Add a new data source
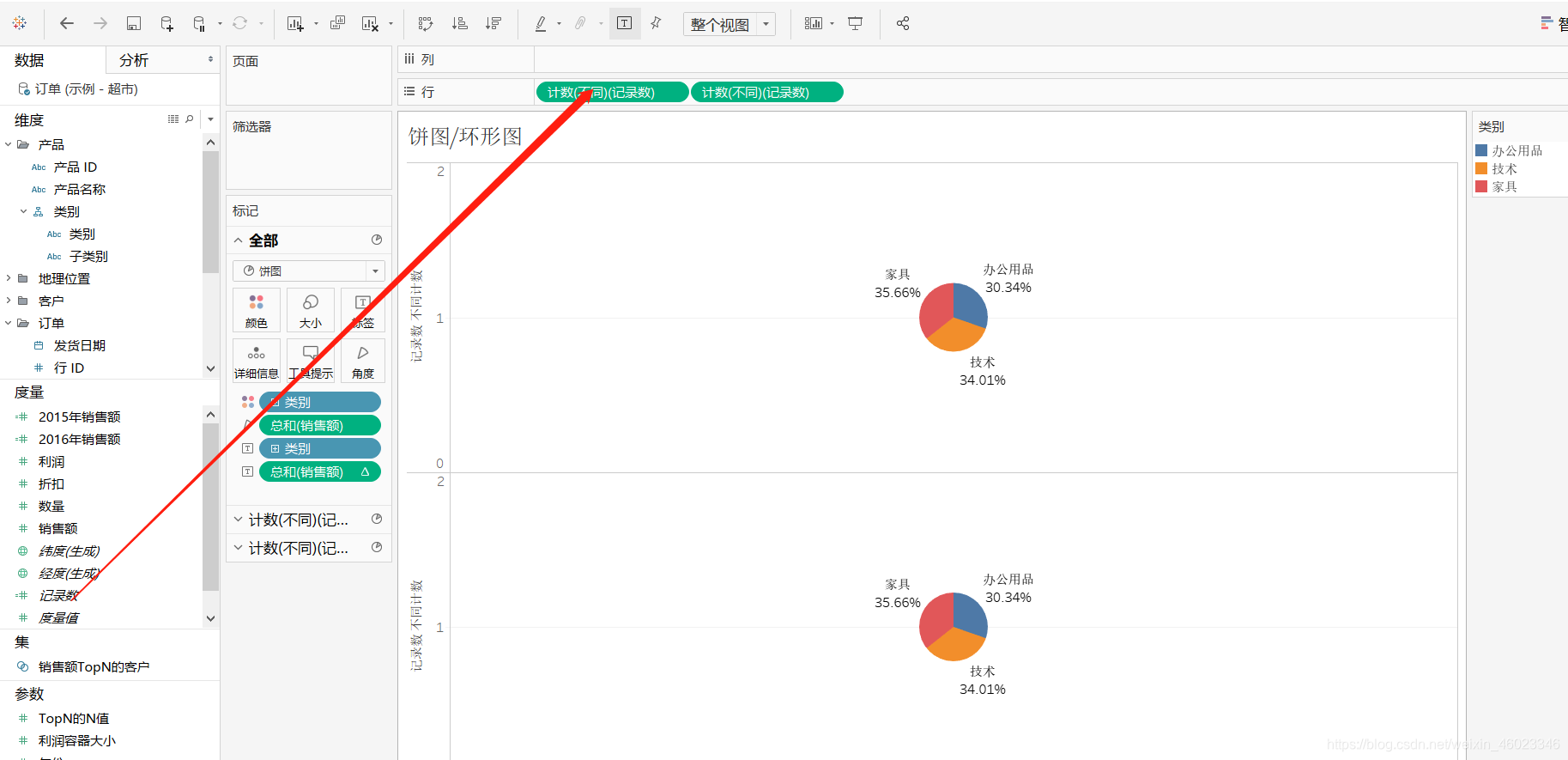The image size is (1568, 760). 167,23
